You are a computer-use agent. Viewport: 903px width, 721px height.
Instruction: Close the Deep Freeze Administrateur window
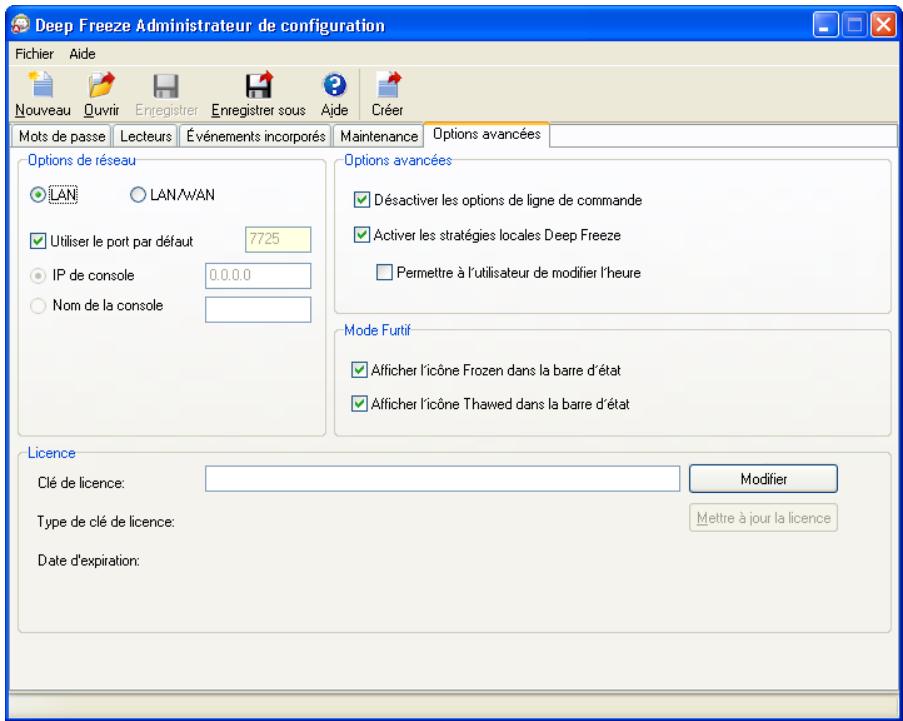pos(883,25)
